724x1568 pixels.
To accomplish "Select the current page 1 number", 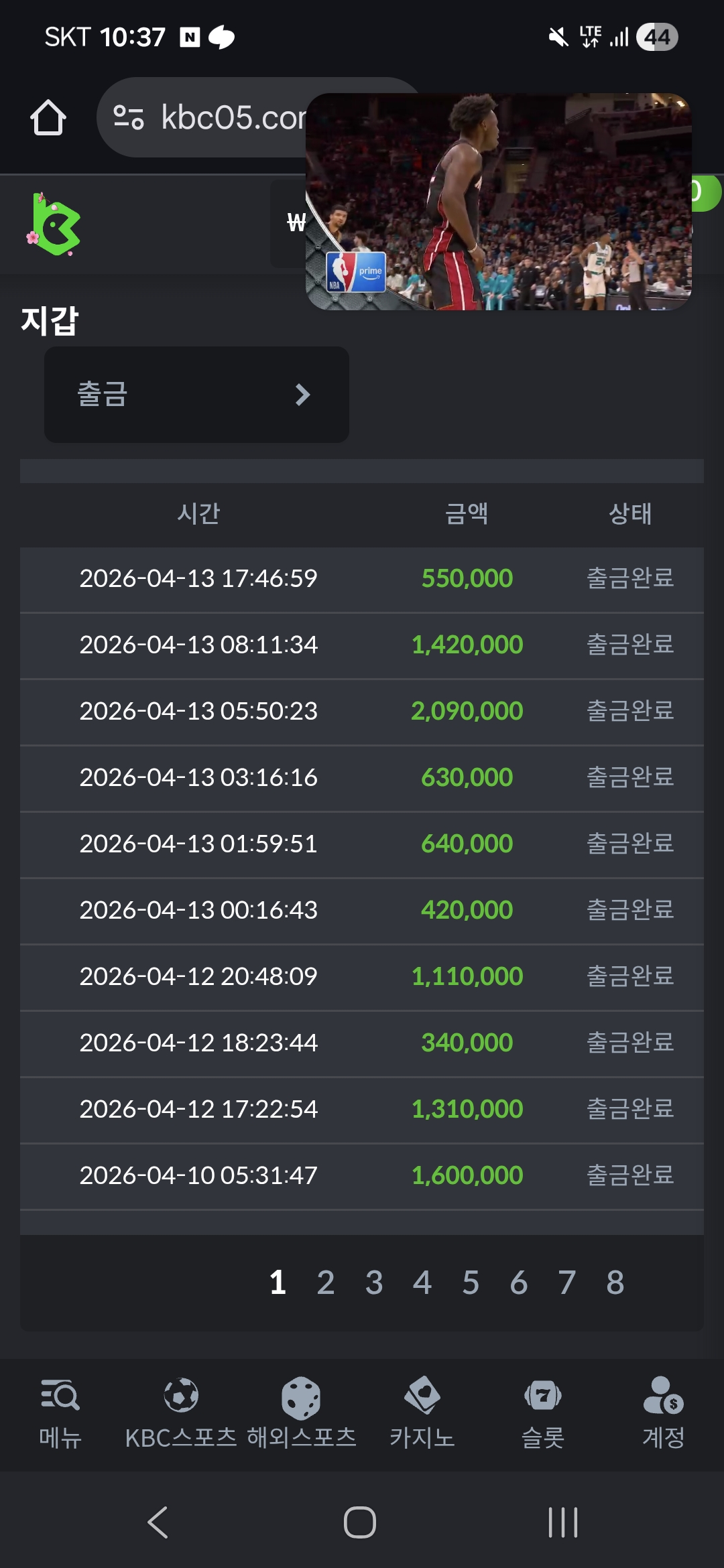I will (278, 1283).
